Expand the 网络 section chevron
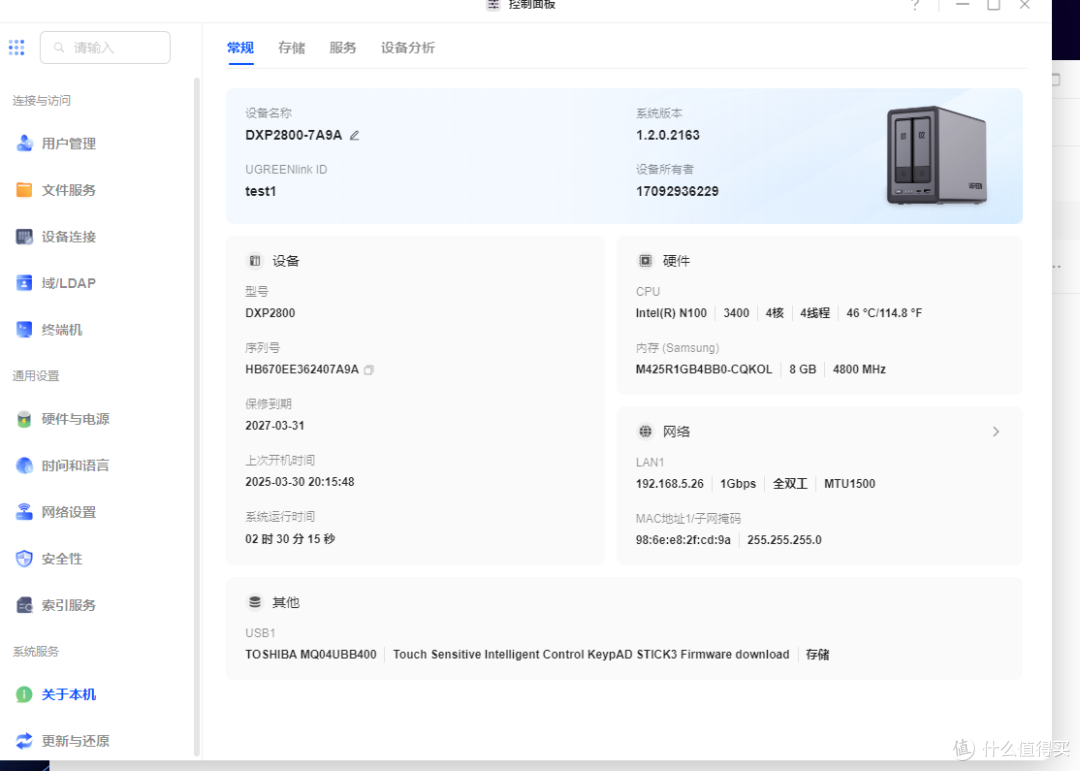 (x=995, y=431)
